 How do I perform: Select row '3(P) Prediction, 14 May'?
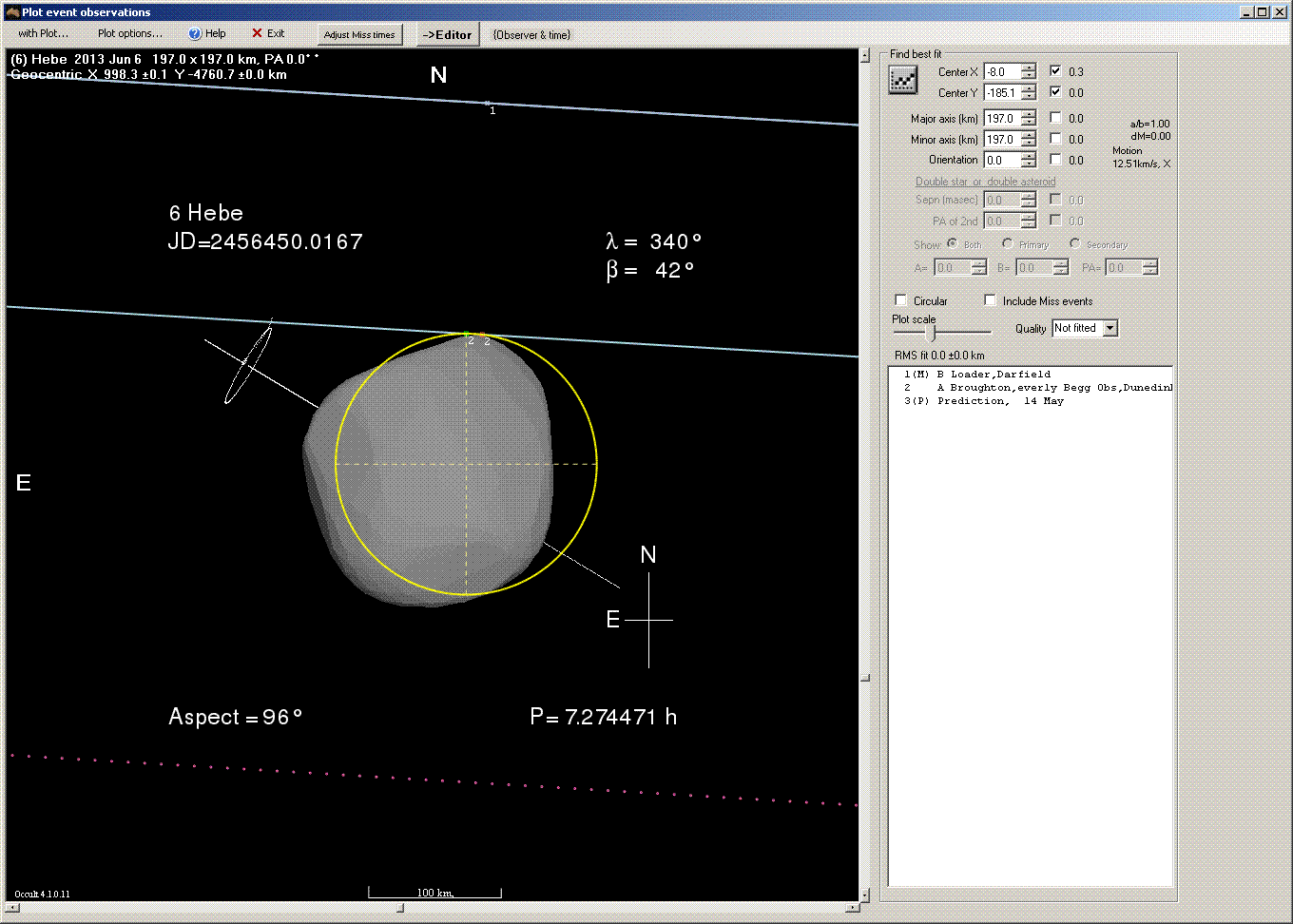click(1030, 401)
